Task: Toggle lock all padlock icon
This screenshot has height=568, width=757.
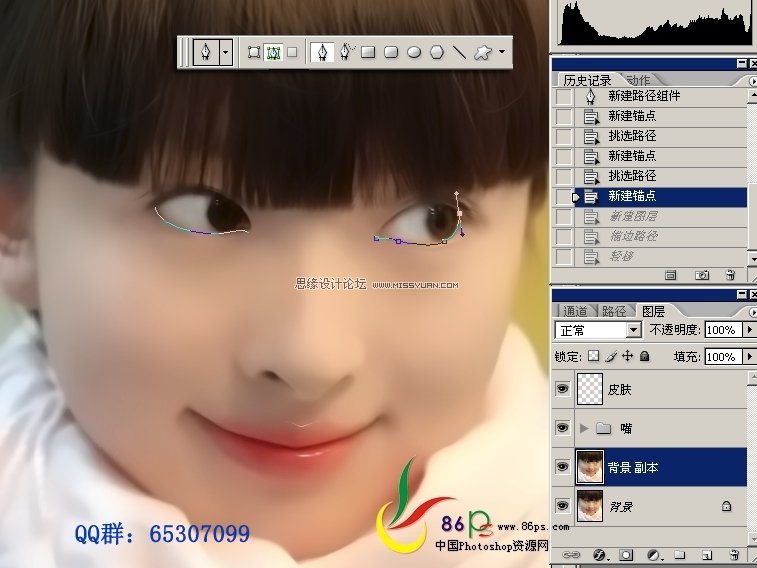Action: pyautogui.click(x=645, y=356)
